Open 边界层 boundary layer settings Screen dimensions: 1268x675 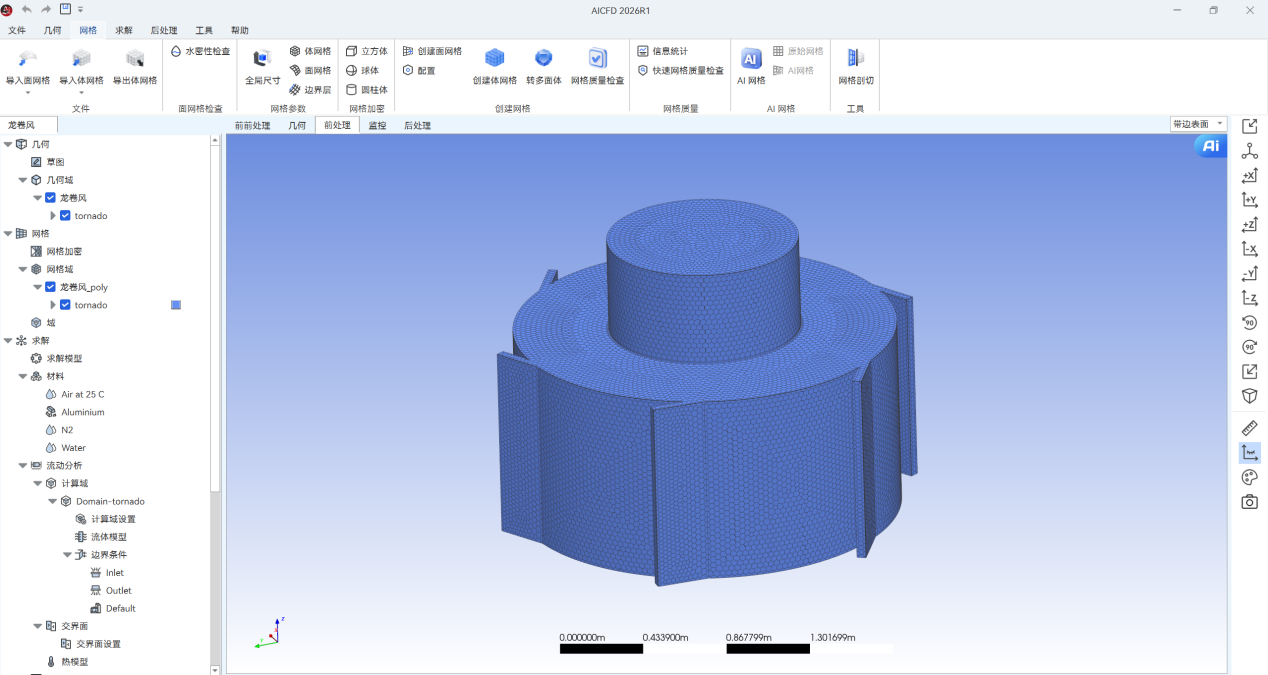coord(310,89)
